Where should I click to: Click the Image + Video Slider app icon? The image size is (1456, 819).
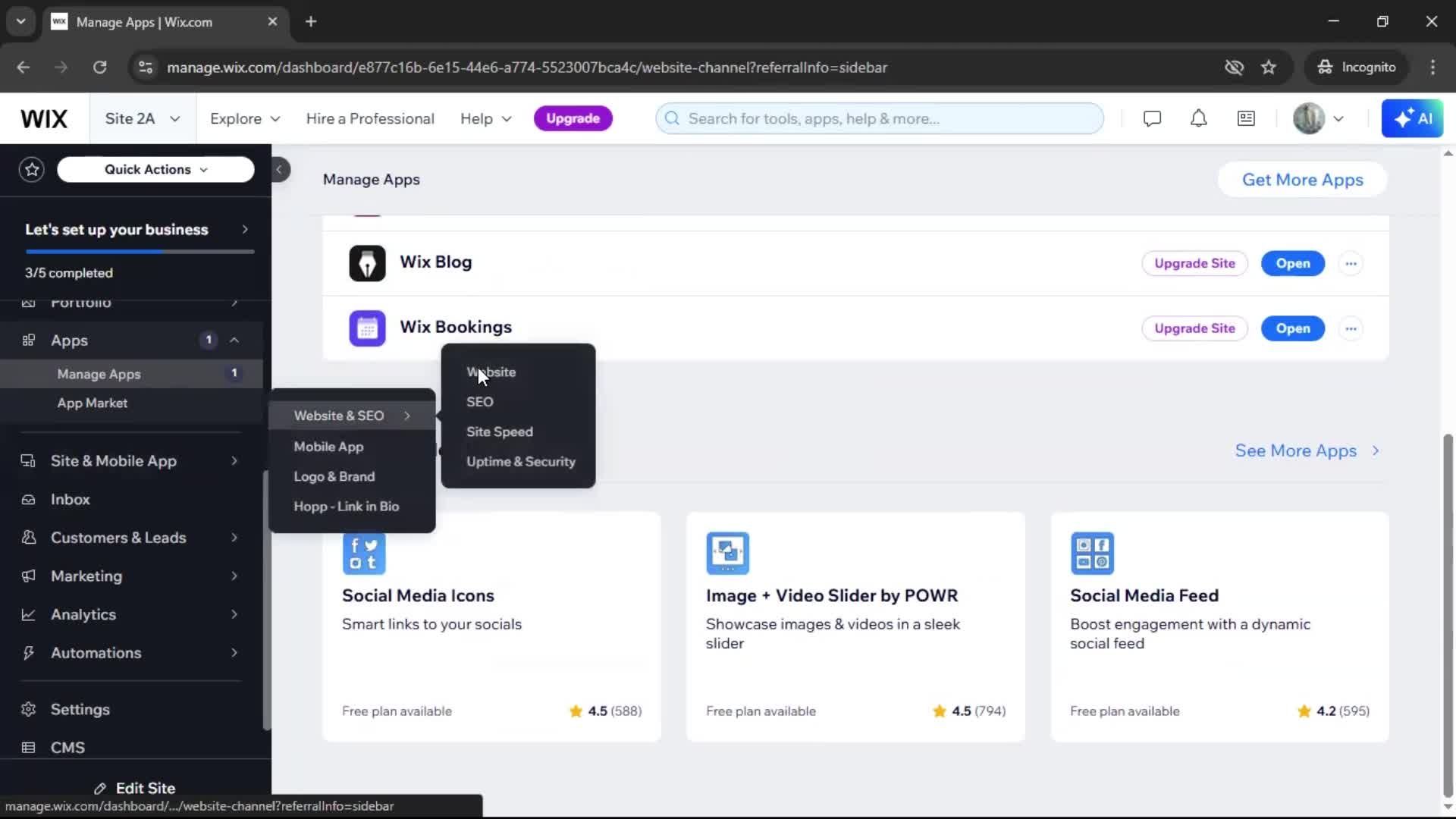pyautogui.click(x=728, y=554)
